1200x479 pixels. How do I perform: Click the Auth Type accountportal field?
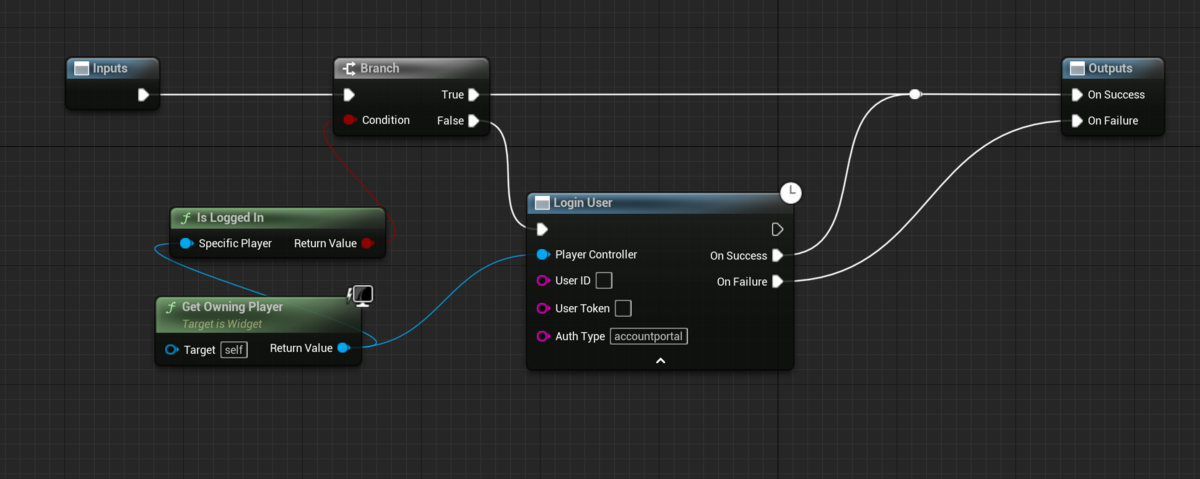[649, 336]
